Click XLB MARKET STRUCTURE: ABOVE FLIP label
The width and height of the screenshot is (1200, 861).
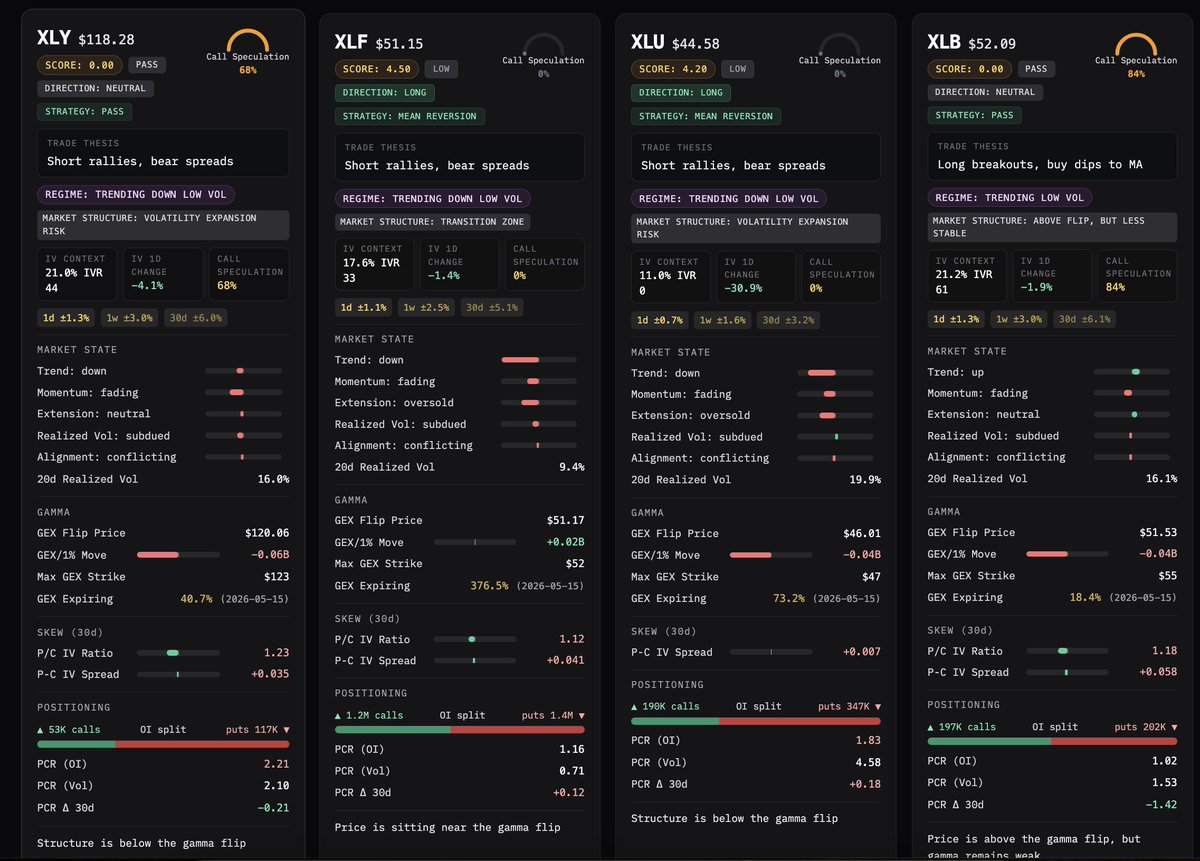point(1053,226)
